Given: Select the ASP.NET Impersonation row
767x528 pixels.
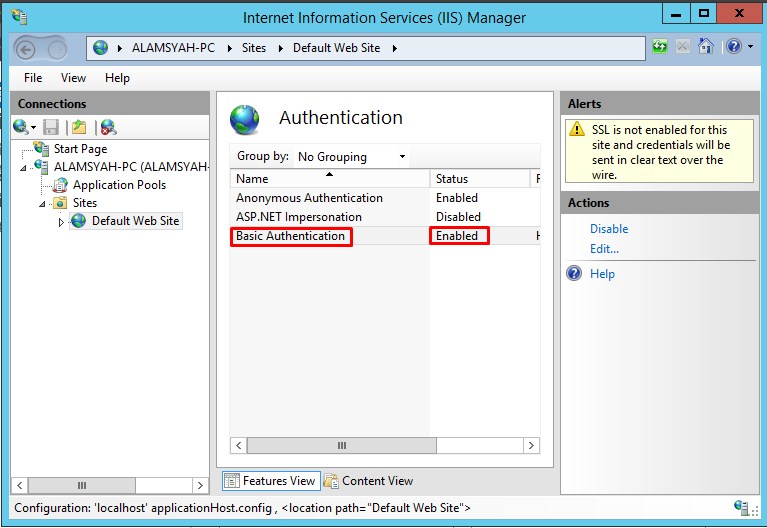Looking at the screenshot, I should pyautogui.click(x=385, y=217).
